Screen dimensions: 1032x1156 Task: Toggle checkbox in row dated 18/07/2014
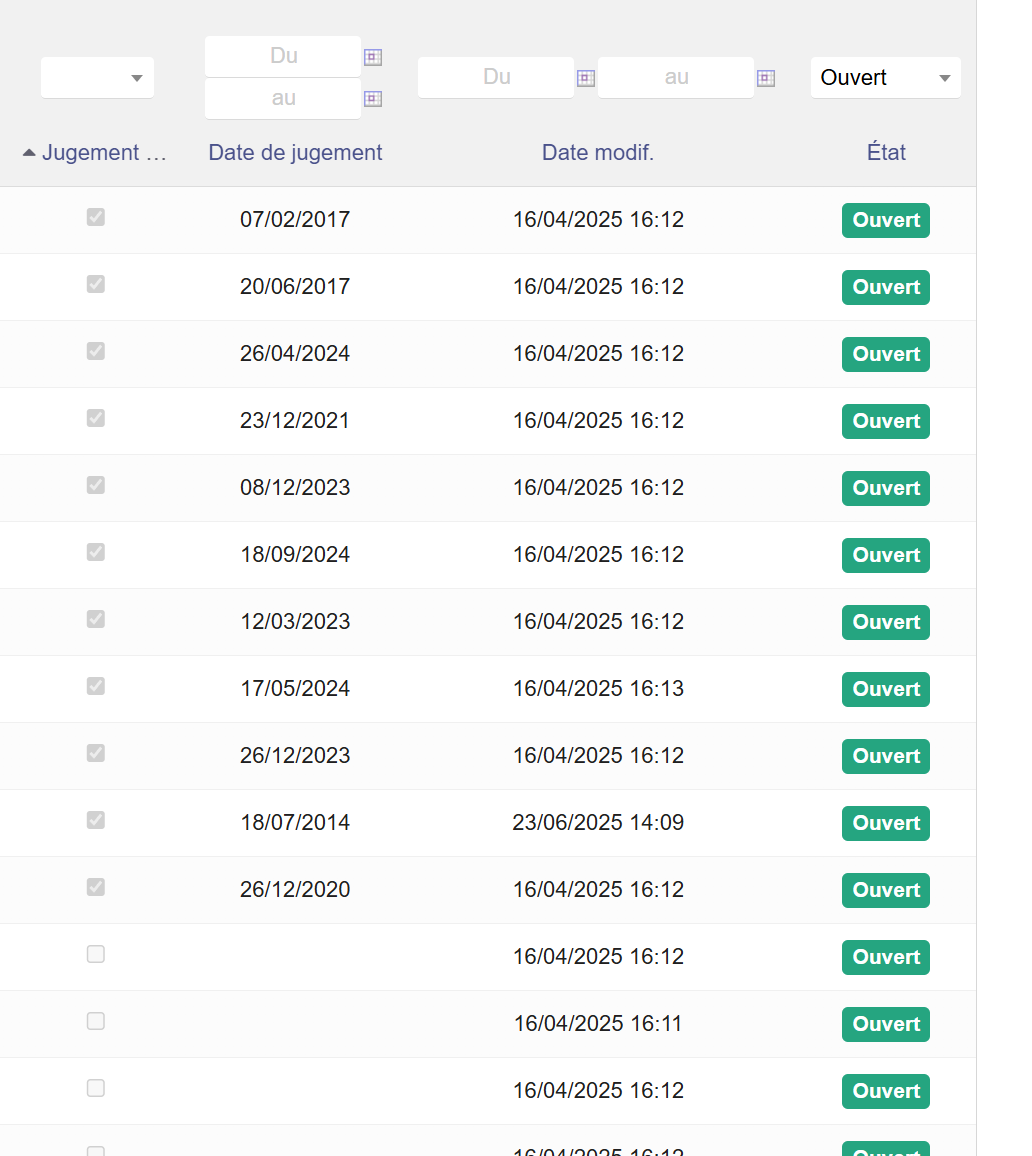(96, 820)
